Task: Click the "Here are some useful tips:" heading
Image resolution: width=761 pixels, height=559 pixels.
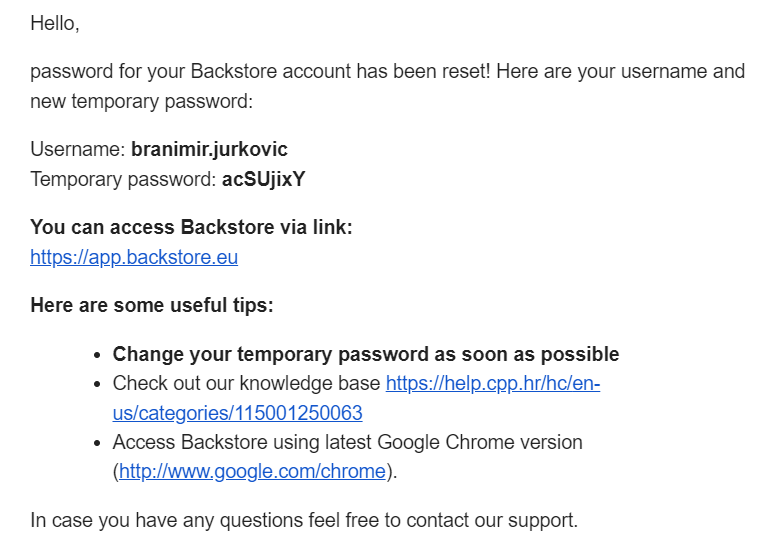Action: coord(152,305)
